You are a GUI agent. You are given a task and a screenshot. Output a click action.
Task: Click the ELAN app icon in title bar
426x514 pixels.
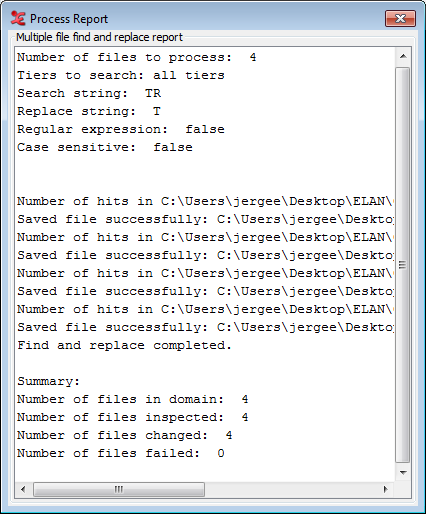tap(18, 18)
